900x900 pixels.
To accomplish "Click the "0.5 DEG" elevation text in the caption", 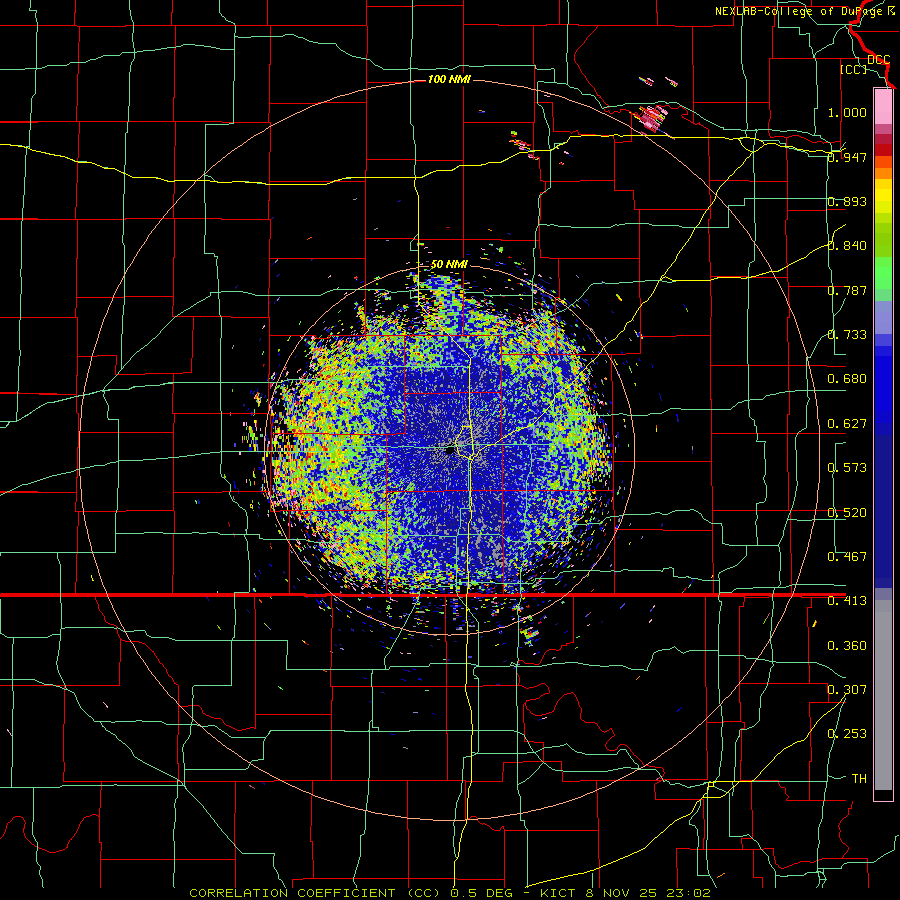I will tap(481, 893).
